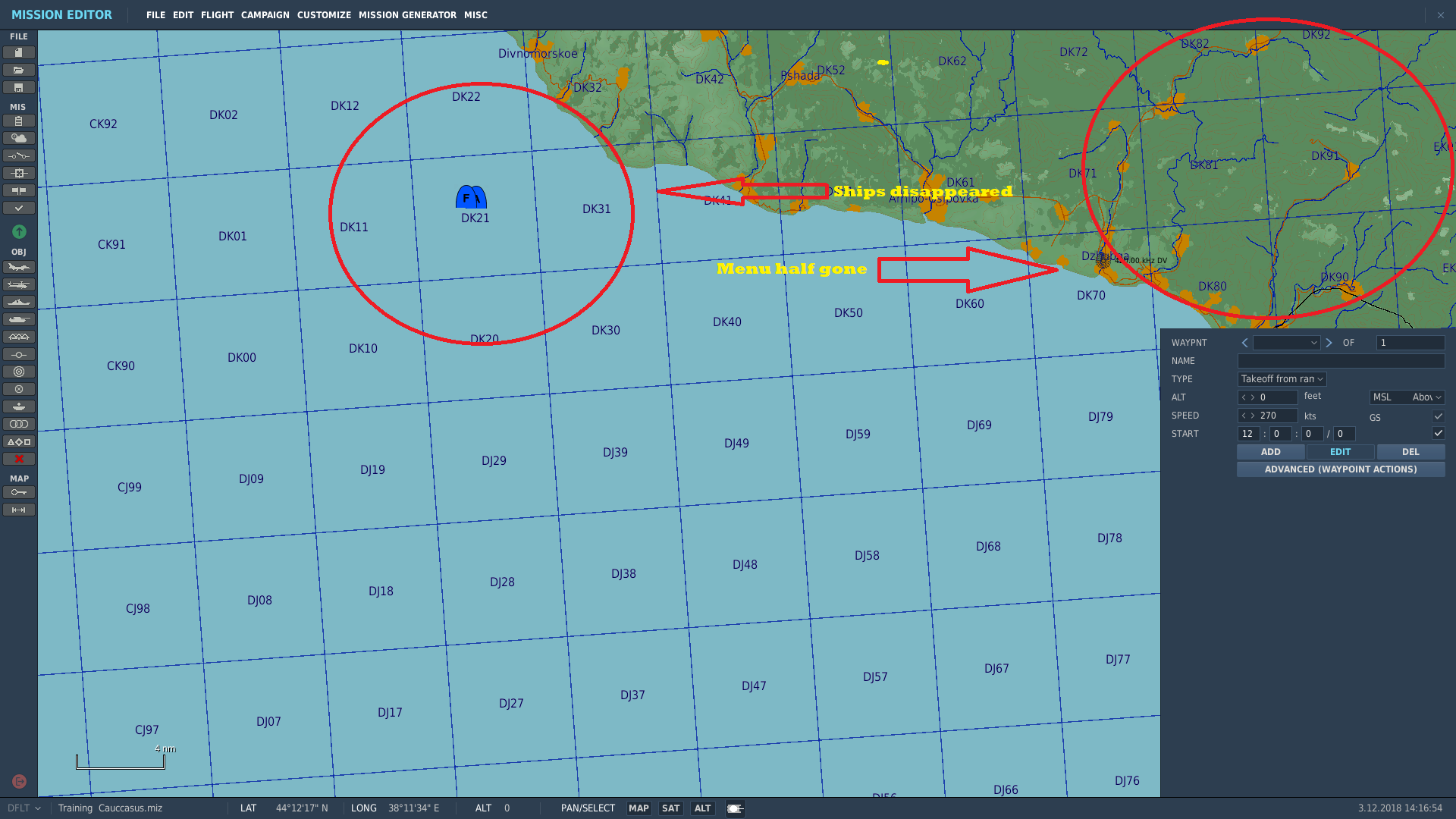Open the map key options icon
Viewport: 1456px width, 819px height.
click(x=19, y=492)
